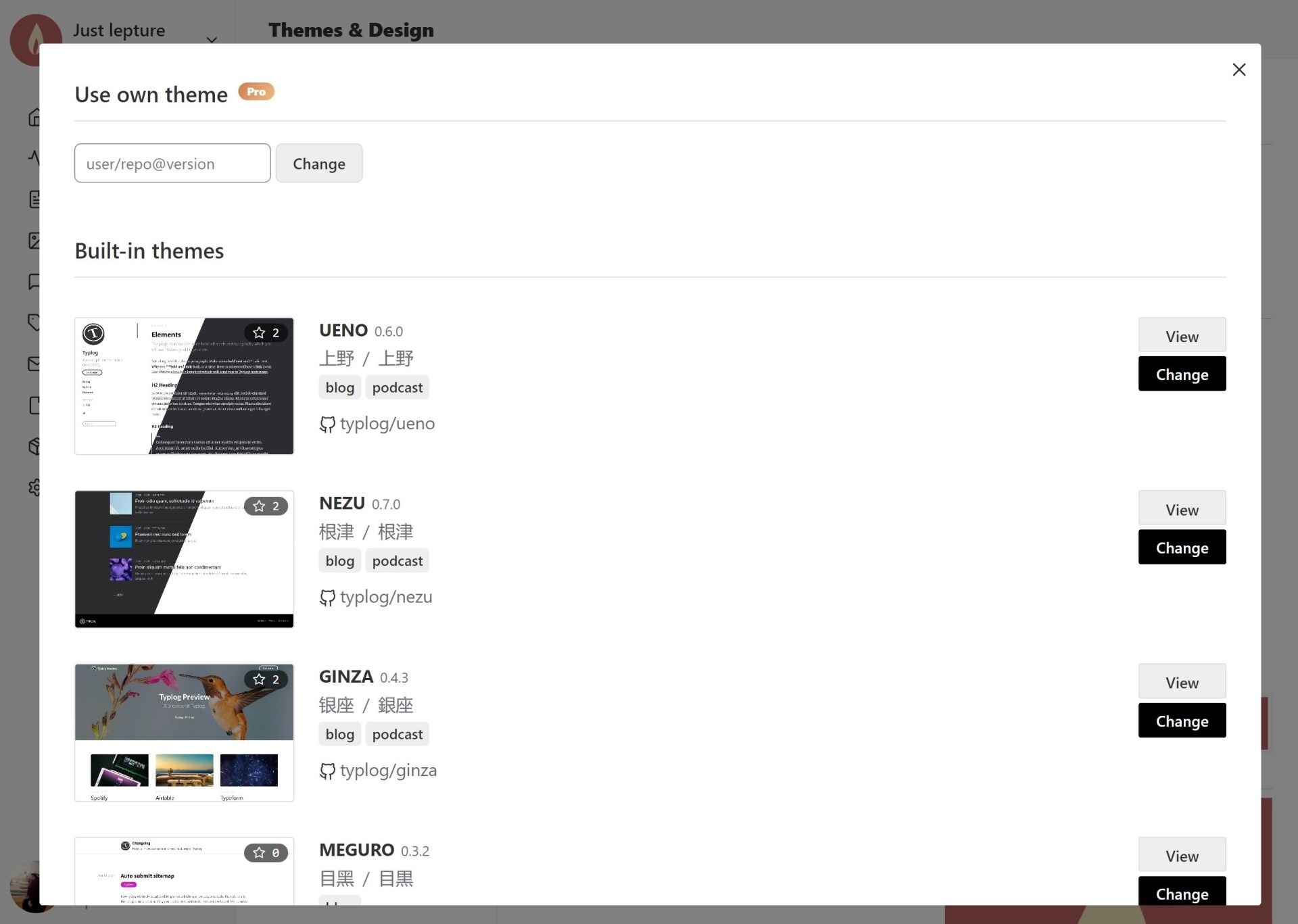Star the UENO theme
The image size is (1298, 924).
[x=258, y=333]
